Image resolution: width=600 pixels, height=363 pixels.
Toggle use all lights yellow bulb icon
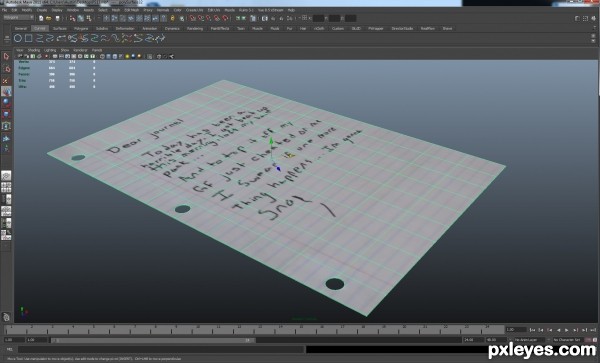tap(127, 56)
